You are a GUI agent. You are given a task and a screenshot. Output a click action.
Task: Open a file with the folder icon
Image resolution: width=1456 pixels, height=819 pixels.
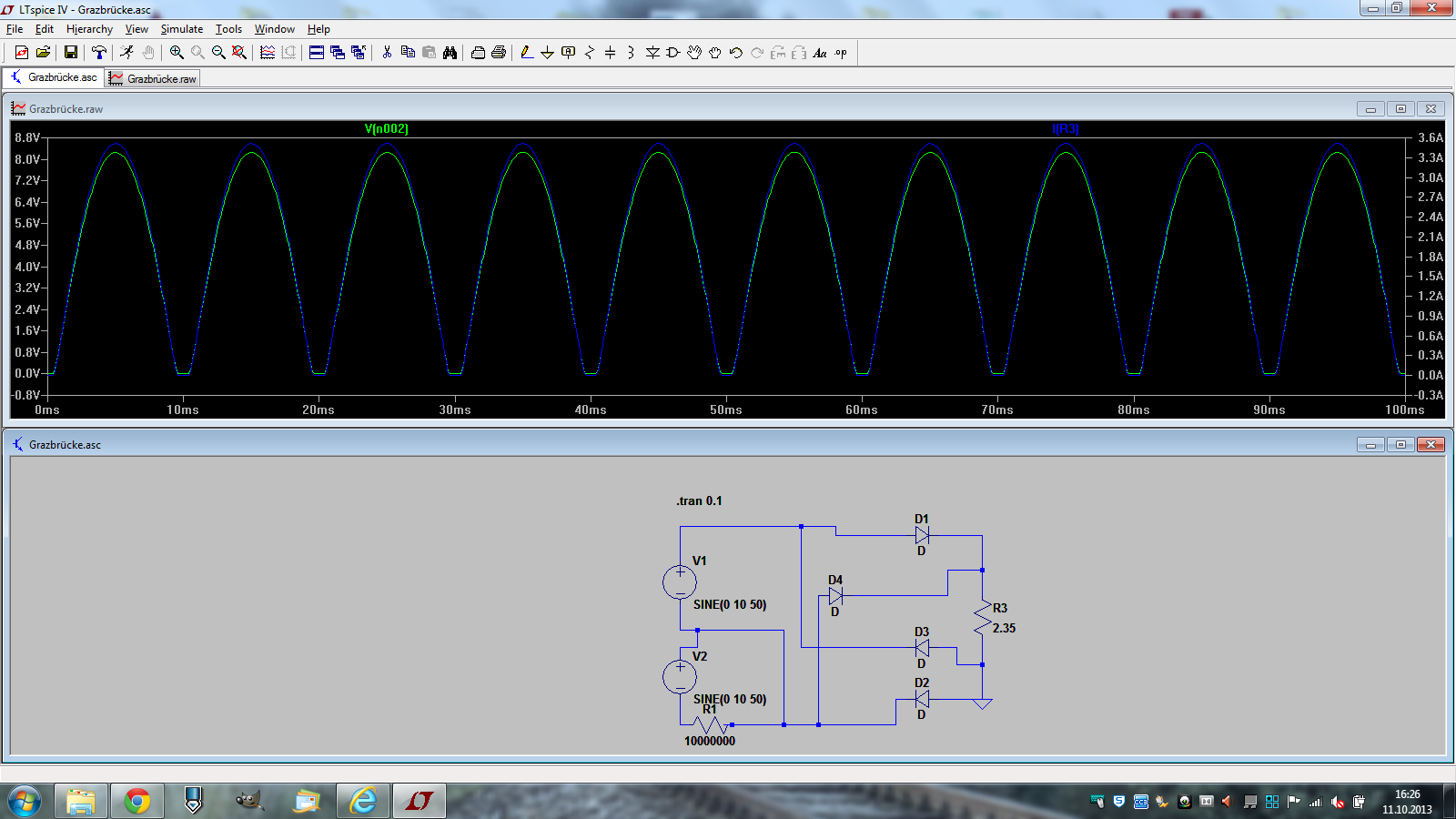click(43, 53)
